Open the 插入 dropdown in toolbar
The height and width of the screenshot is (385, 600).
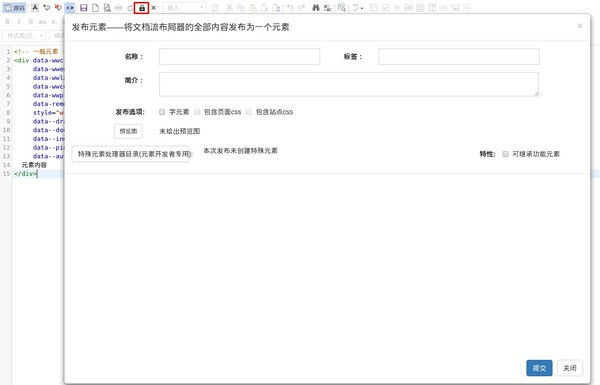tap(184, 8)
